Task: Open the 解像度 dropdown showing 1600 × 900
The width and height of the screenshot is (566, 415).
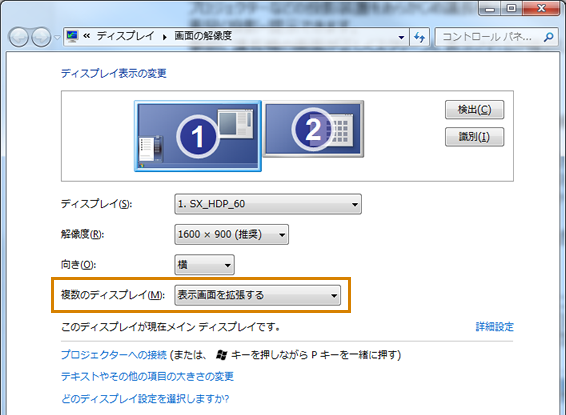Action: pyautogui.click(x=231, y=235)
